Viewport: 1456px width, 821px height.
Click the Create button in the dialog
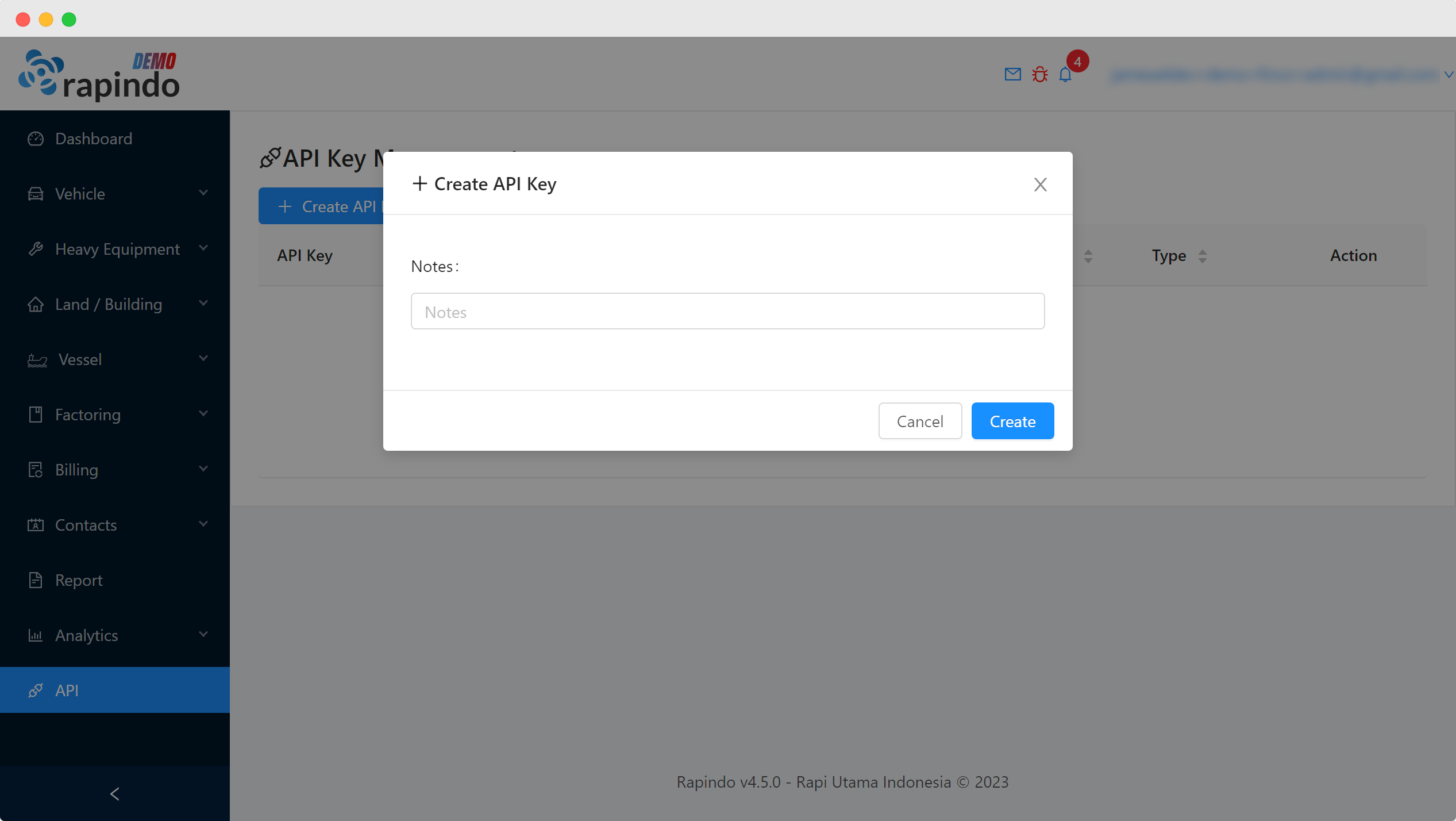1012,421
